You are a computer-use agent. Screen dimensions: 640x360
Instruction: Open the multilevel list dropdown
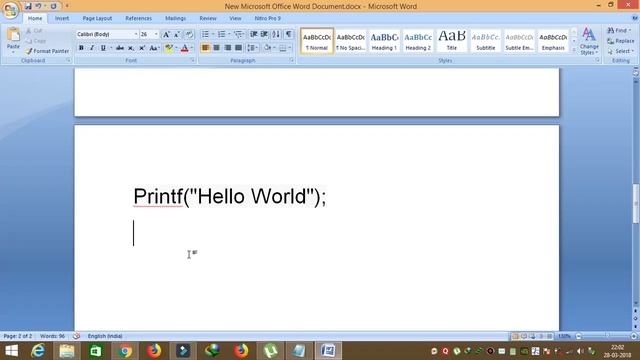coord(244,34)
